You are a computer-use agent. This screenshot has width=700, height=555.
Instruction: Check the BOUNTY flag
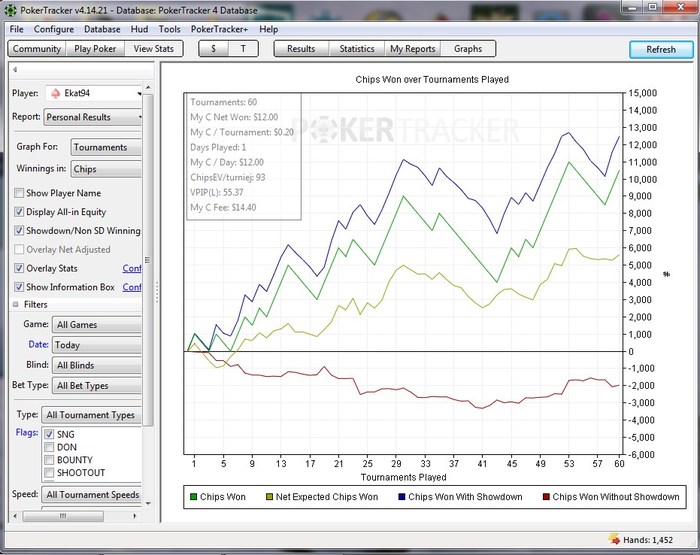pyautogui.click(x=49, y=460)
